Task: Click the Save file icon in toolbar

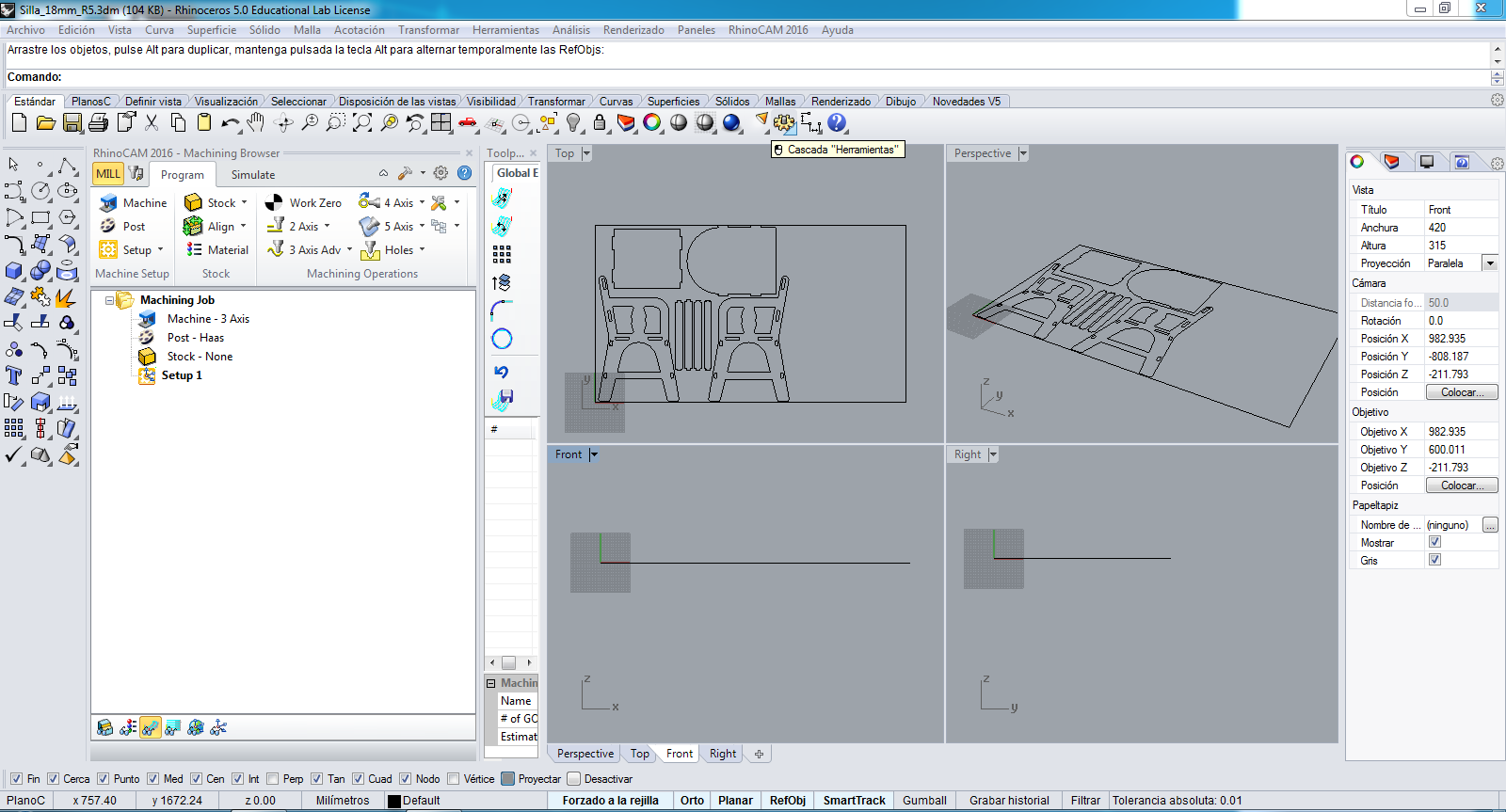Action: pos(72,123)
